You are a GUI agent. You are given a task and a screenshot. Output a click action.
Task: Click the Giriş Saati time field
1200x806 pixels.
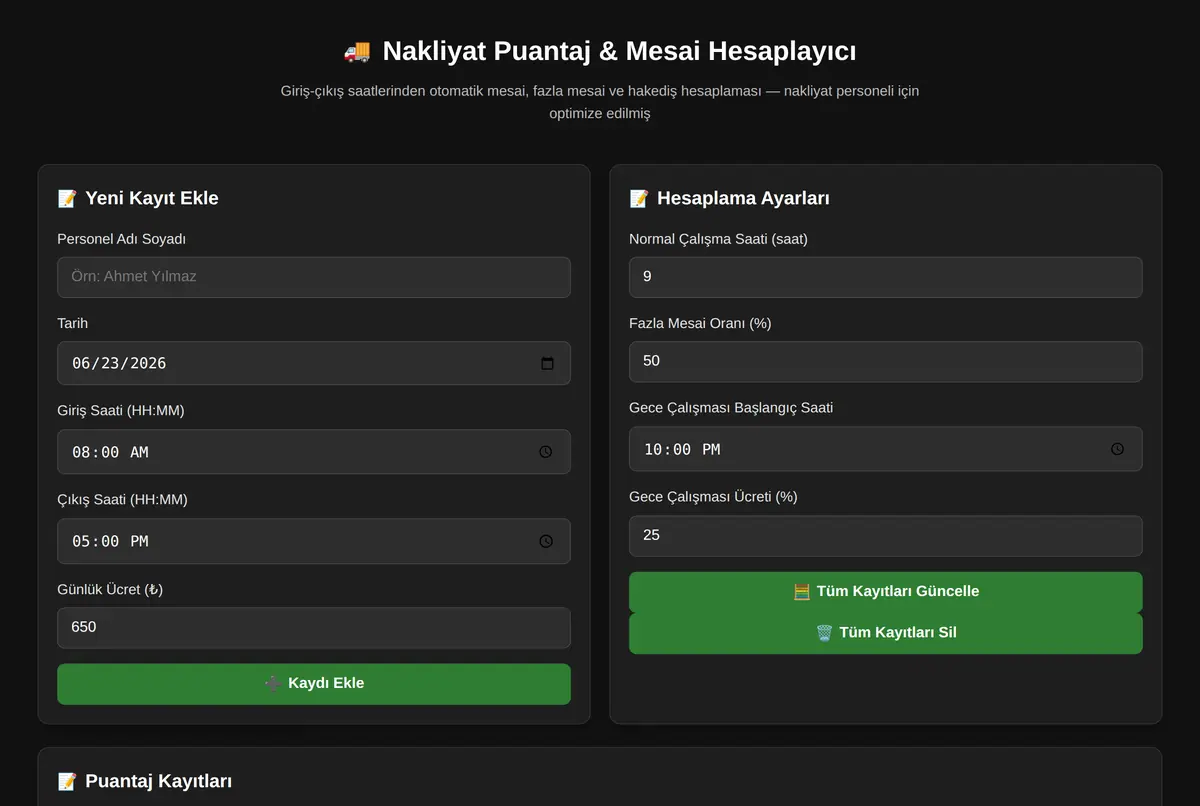(314, 452)
